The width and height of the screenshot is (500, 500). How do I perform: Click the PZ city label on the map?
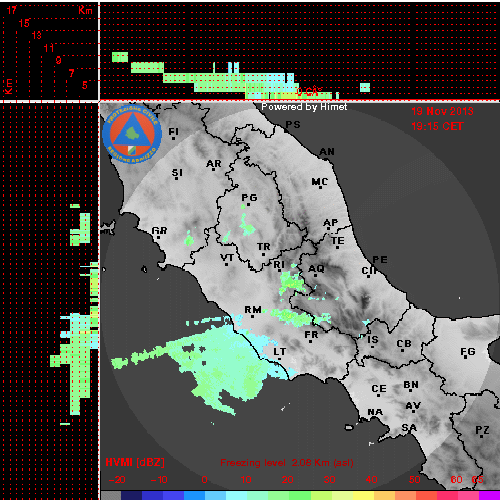[x=482, y=430]
